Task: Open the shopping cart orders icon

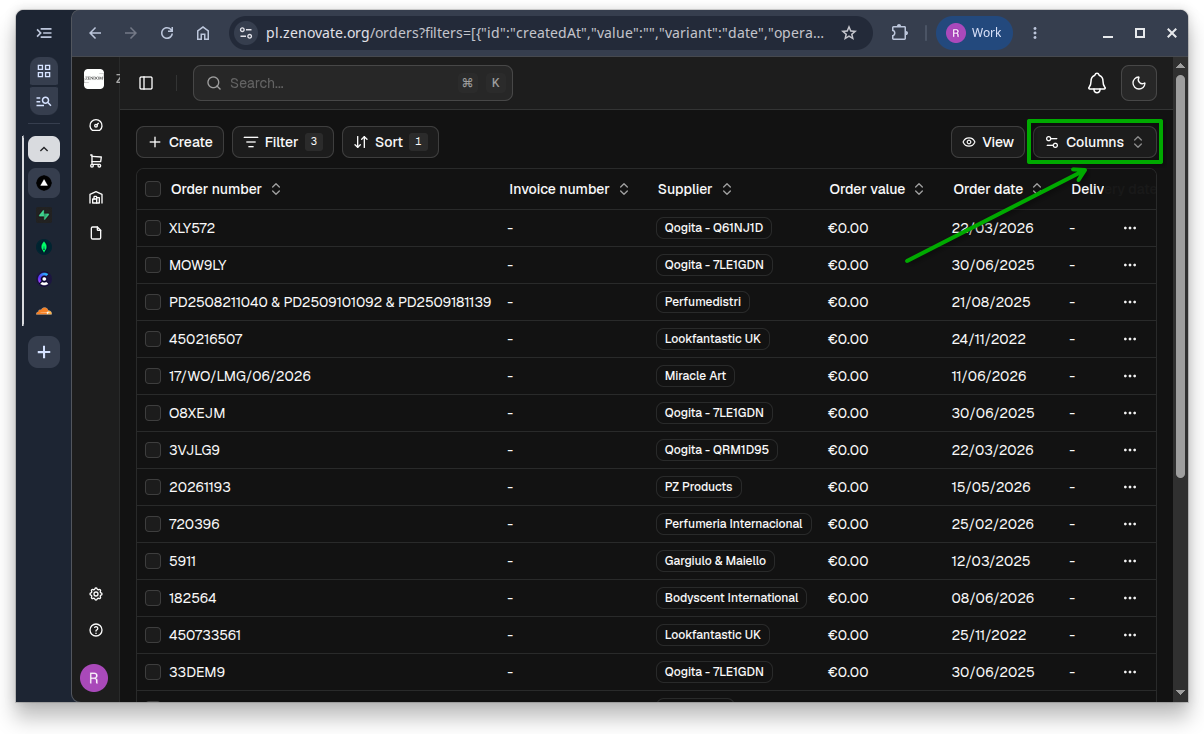Action: pos(96,161)
